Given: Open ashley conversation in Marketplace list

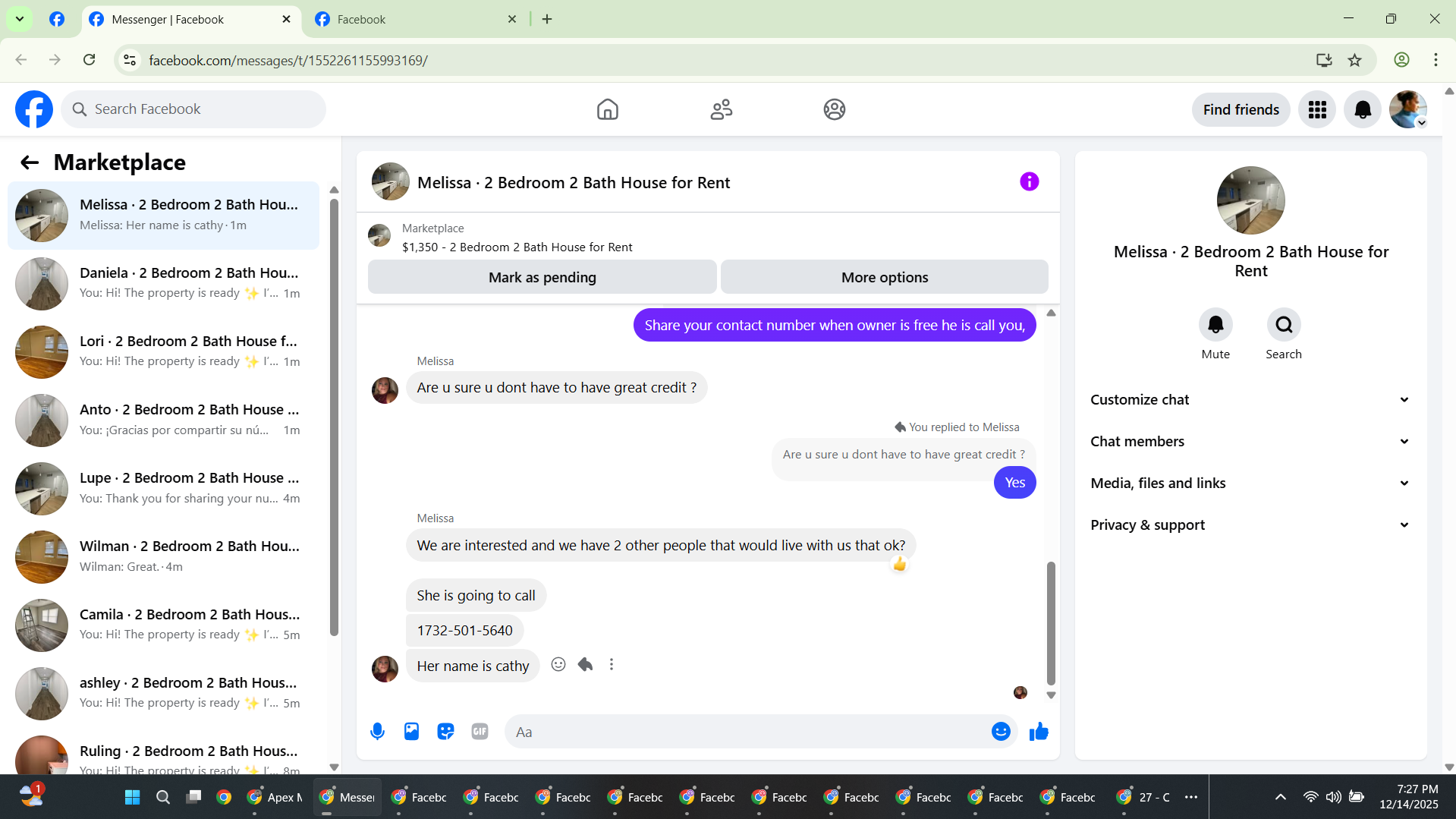Looking at the screenshot, I should coord(163,693).
